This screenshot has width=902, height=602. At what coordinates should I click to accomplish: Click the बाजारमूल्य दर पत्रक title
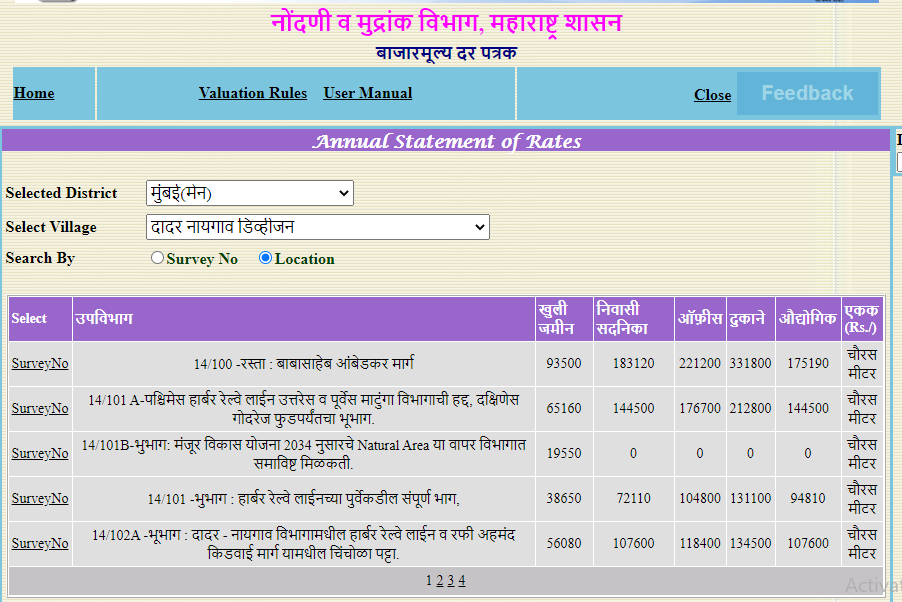point(446,53)
